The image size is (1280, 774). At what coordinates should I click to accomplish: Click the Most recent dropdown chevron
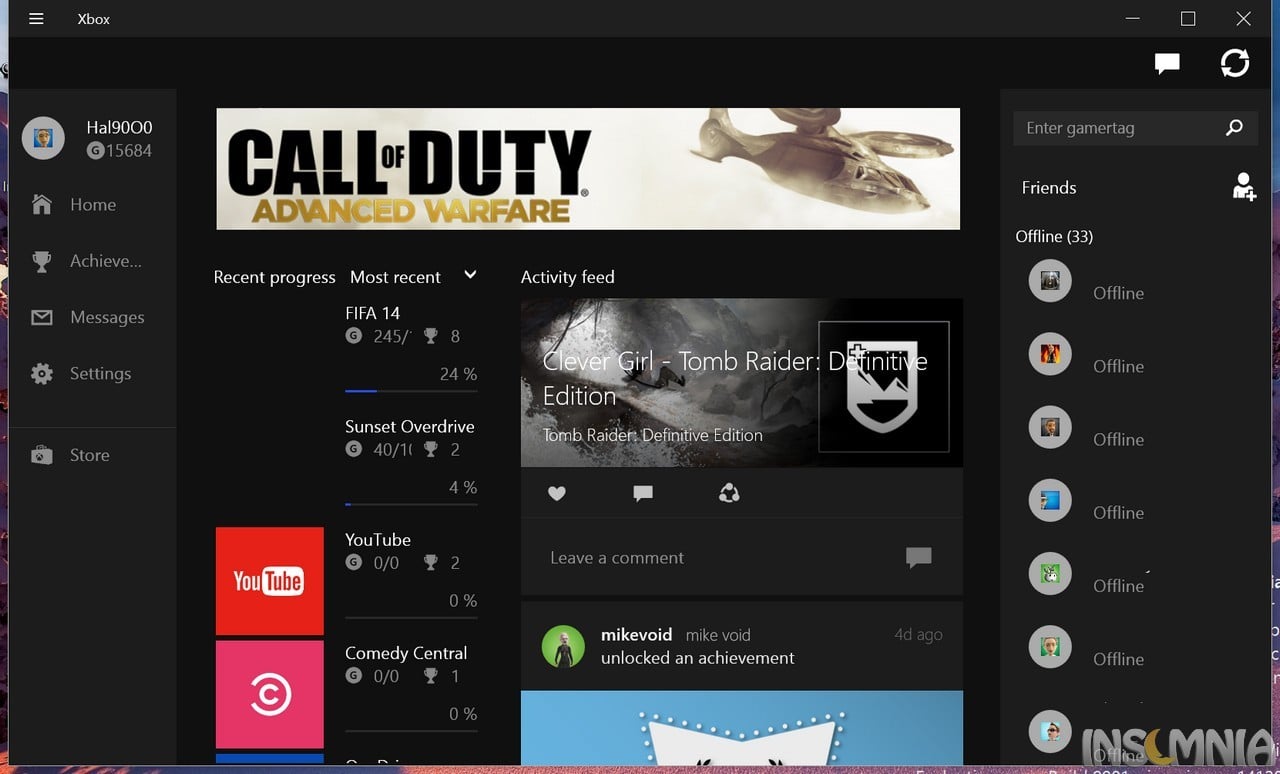(x=470, y=275)
